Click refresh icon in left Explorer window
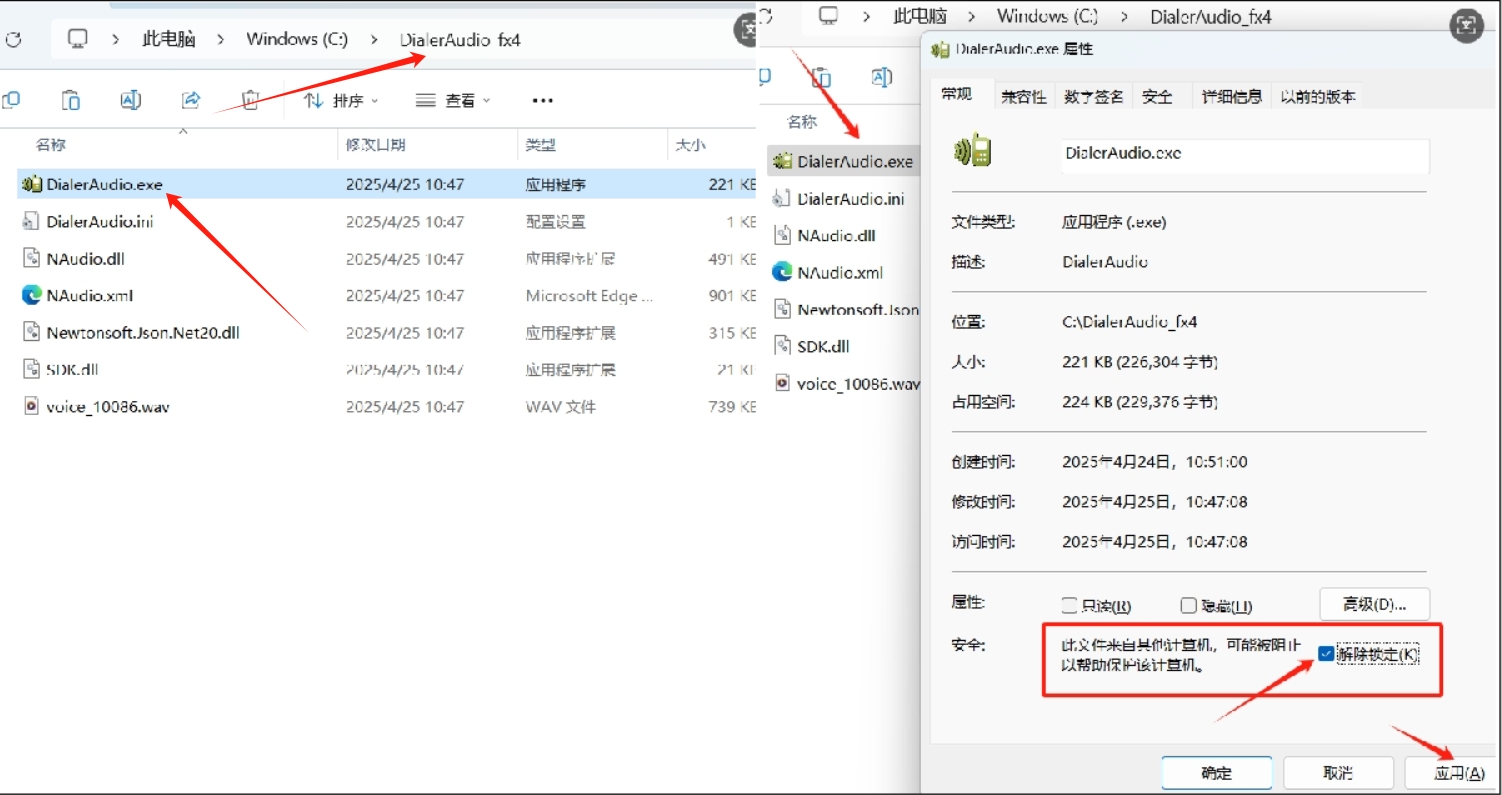This screenshot has height=795, width=1502. coord(12,41)
